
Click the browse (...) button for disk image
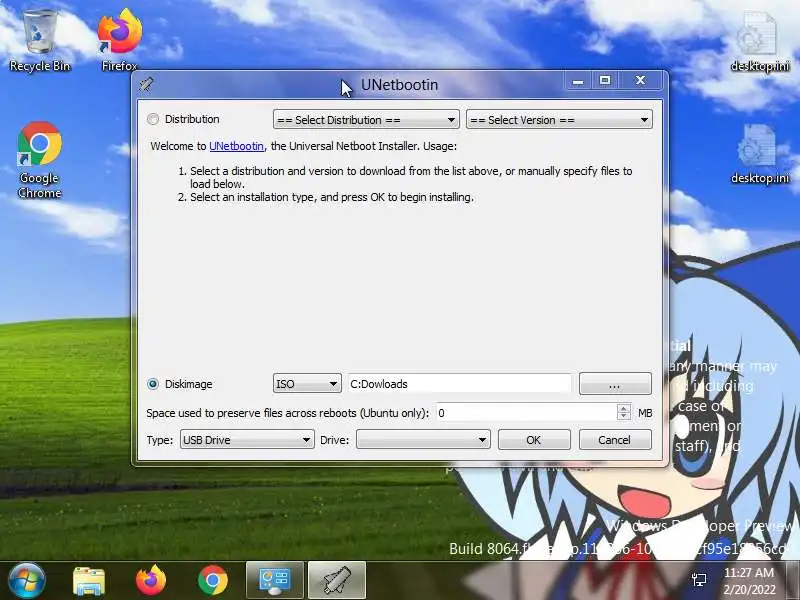(615, 384)
